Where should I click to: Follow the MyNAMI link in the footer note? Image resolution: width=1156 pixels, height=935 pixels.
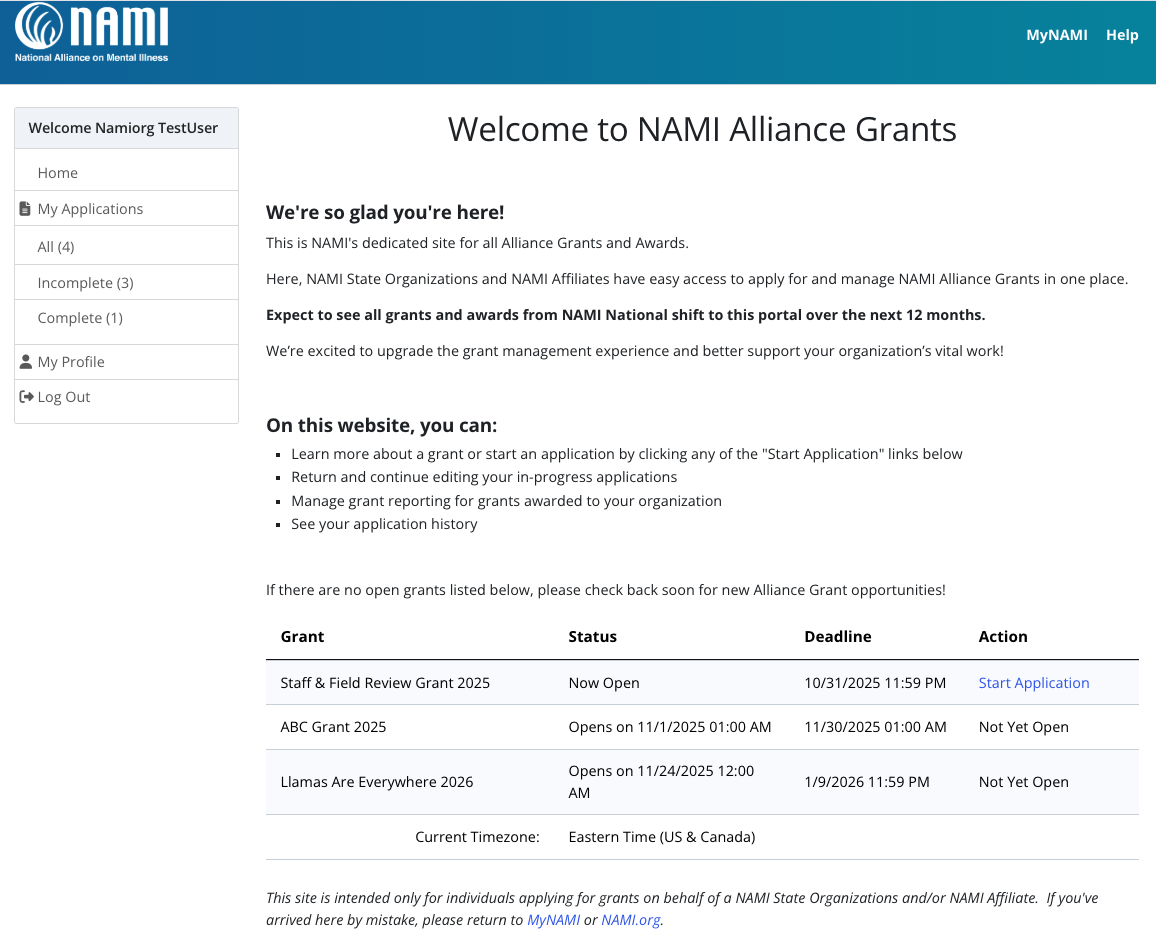pos(553,920)
